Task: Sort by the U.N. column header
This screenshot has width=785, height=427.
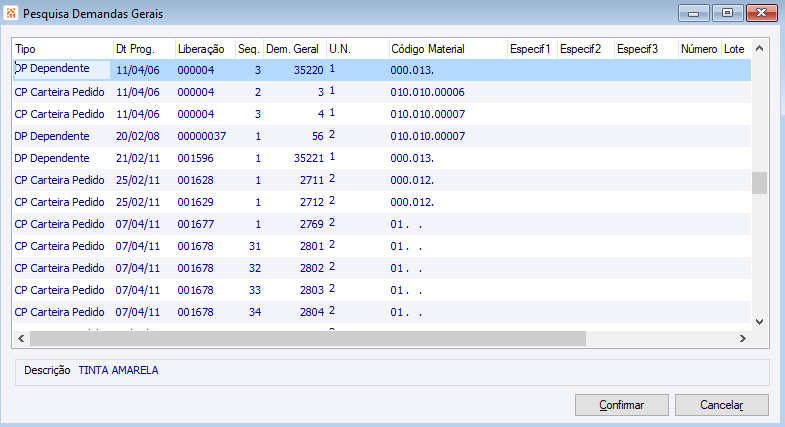Action: coord(357,49)
